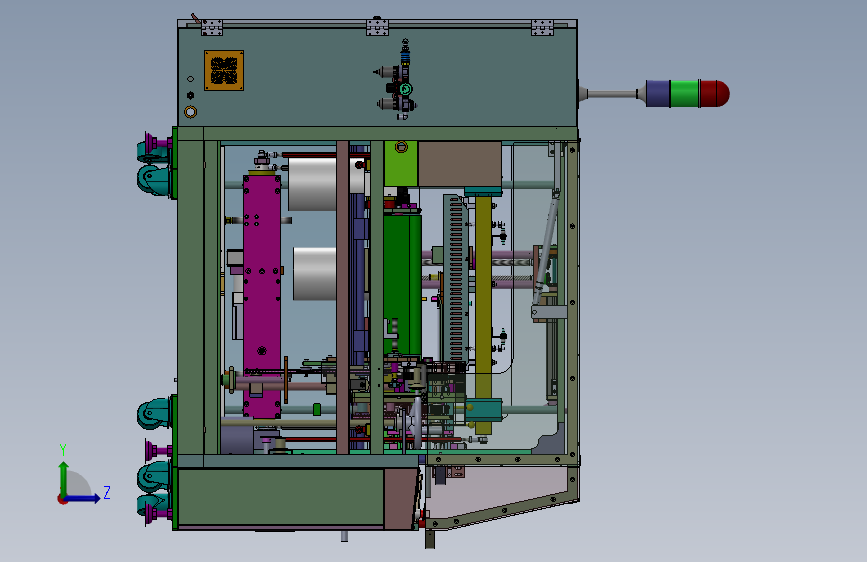The image size is (867, 562).
Task: Select the upper silver roller cylinder
Action: [312, 184]
